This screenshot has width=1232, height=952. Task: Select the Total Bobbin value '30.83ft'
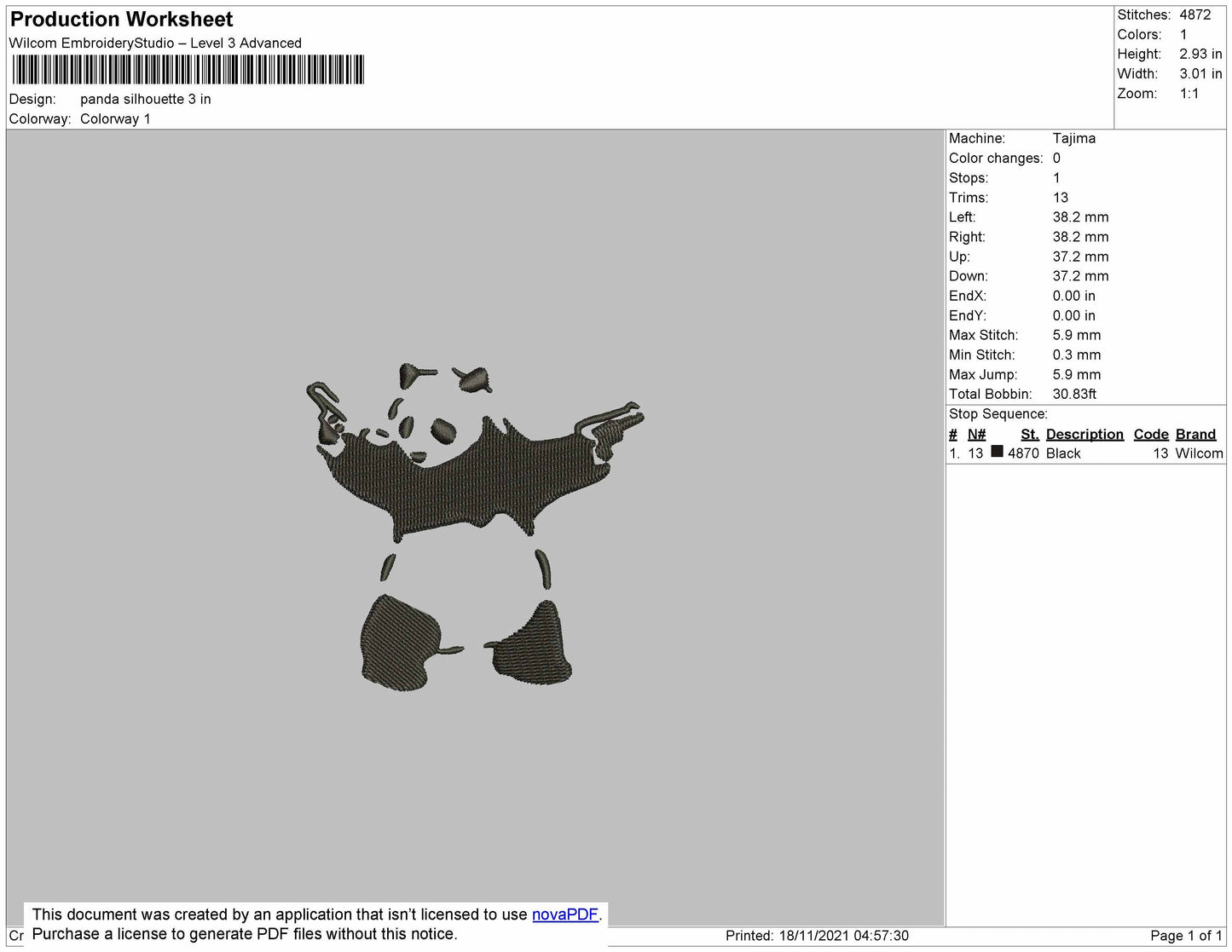pyautogui.click(x=1074, y=394)
